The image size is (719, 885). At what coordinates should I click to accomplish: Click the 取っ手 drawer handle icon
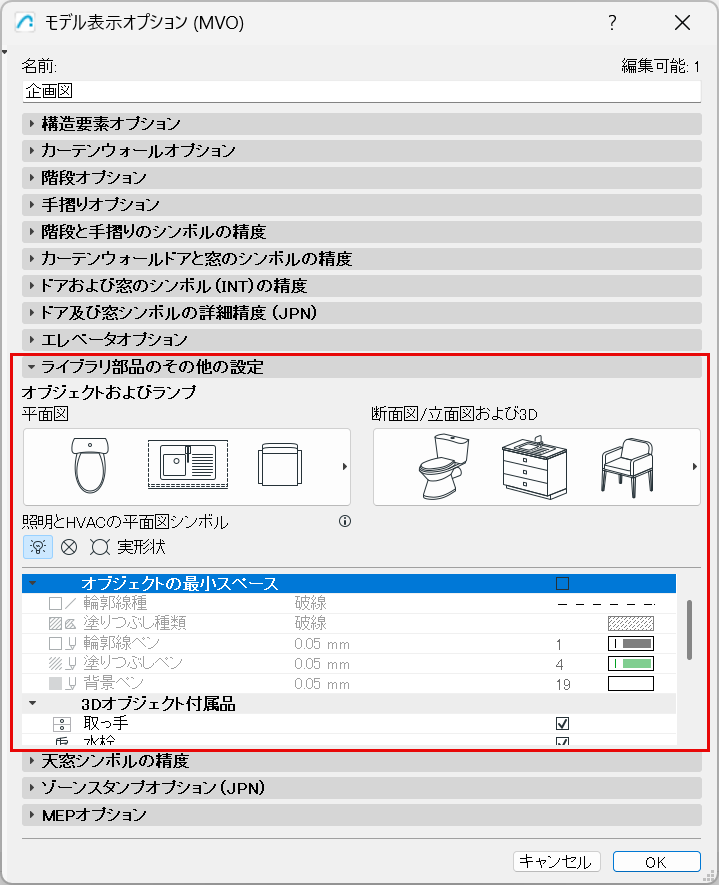point(62,724)
